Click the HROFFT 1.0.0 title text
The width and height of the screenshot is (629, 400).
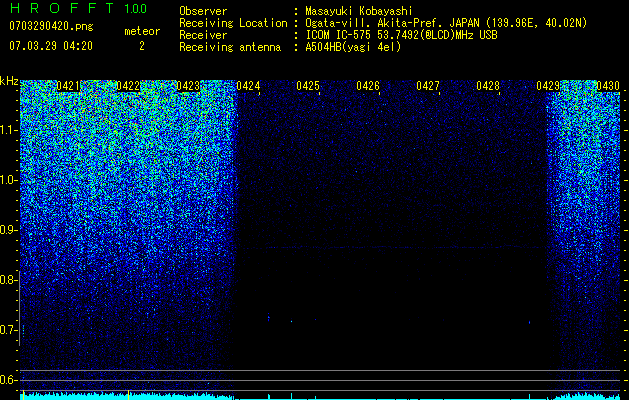coord(78,8)
